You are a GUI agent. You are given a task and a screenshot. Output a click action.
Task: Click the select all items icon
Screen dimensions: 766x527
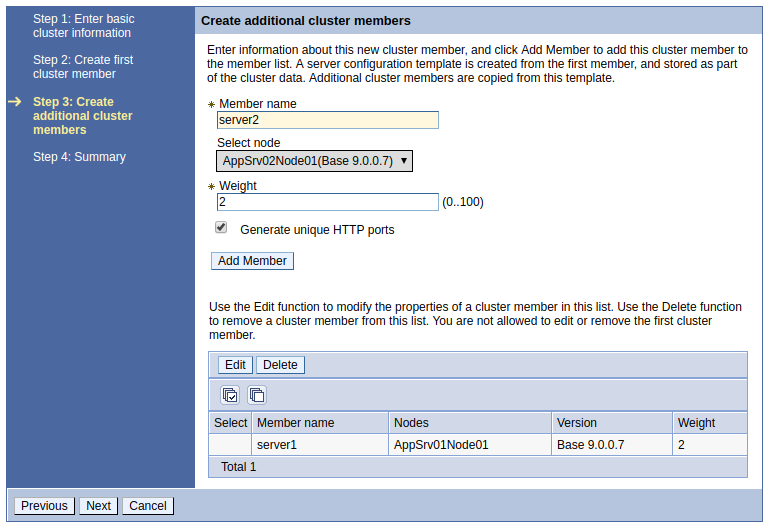(x=230, y=395)
